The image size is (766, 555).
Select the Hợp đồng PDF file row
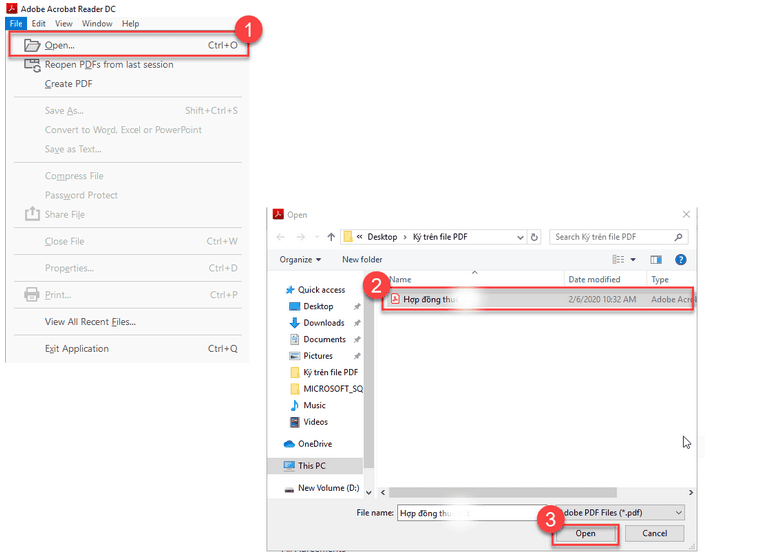538,299
